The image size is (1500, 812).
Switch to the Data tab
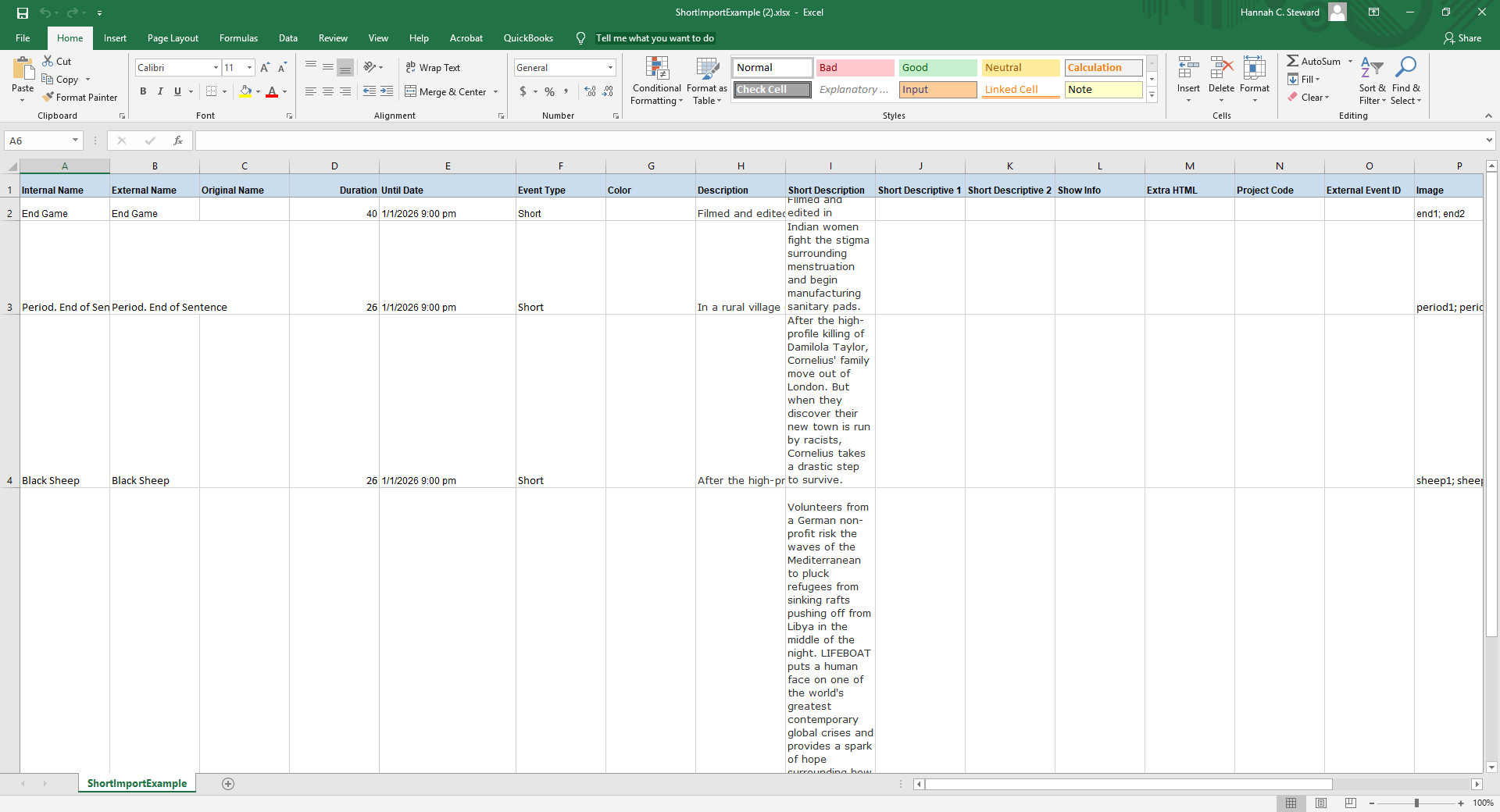click(288, 38)
